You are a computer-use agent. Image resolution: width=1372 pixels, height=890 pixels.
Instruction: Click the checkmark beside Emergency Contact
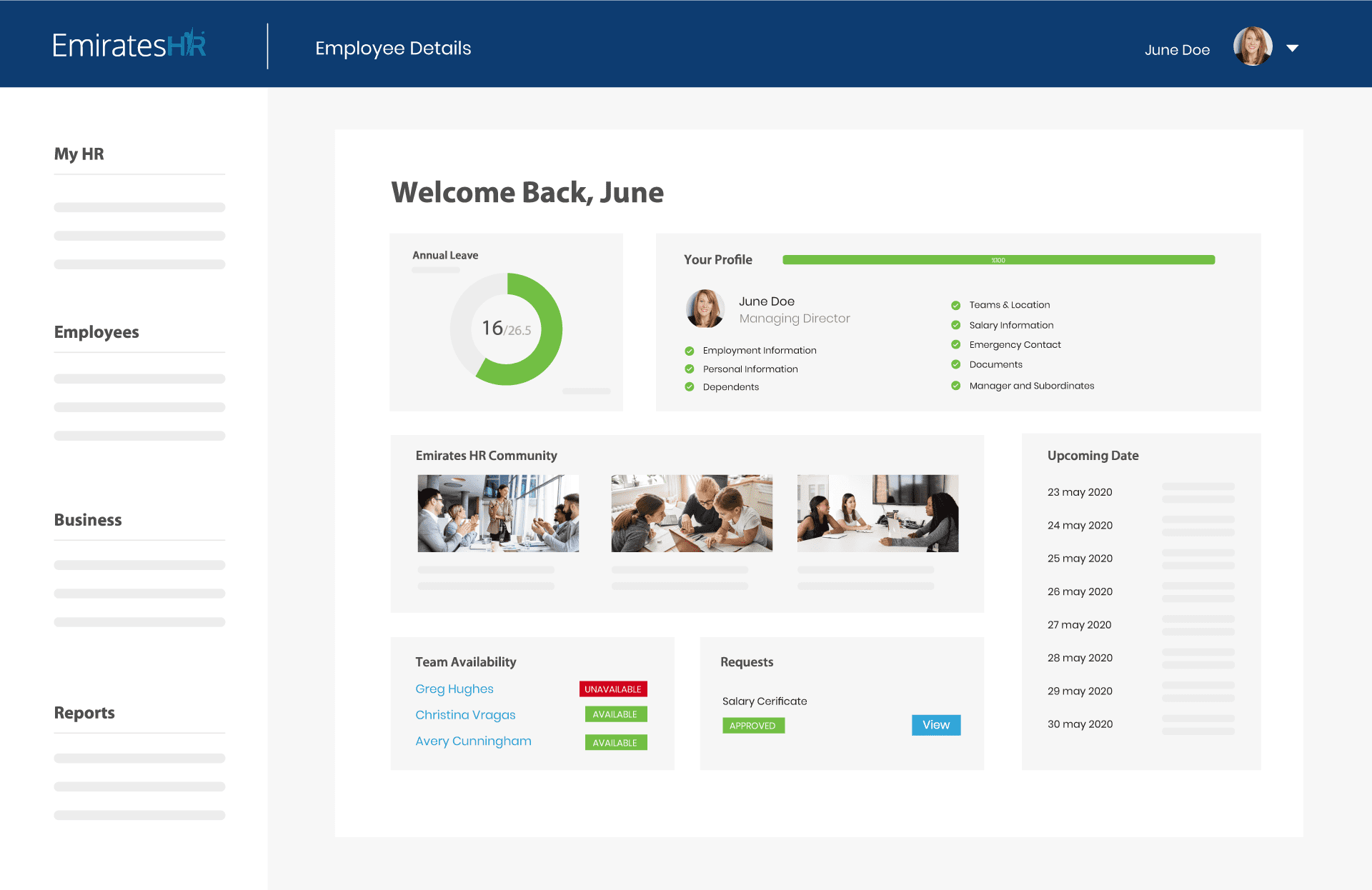click(x=955, y=344)
